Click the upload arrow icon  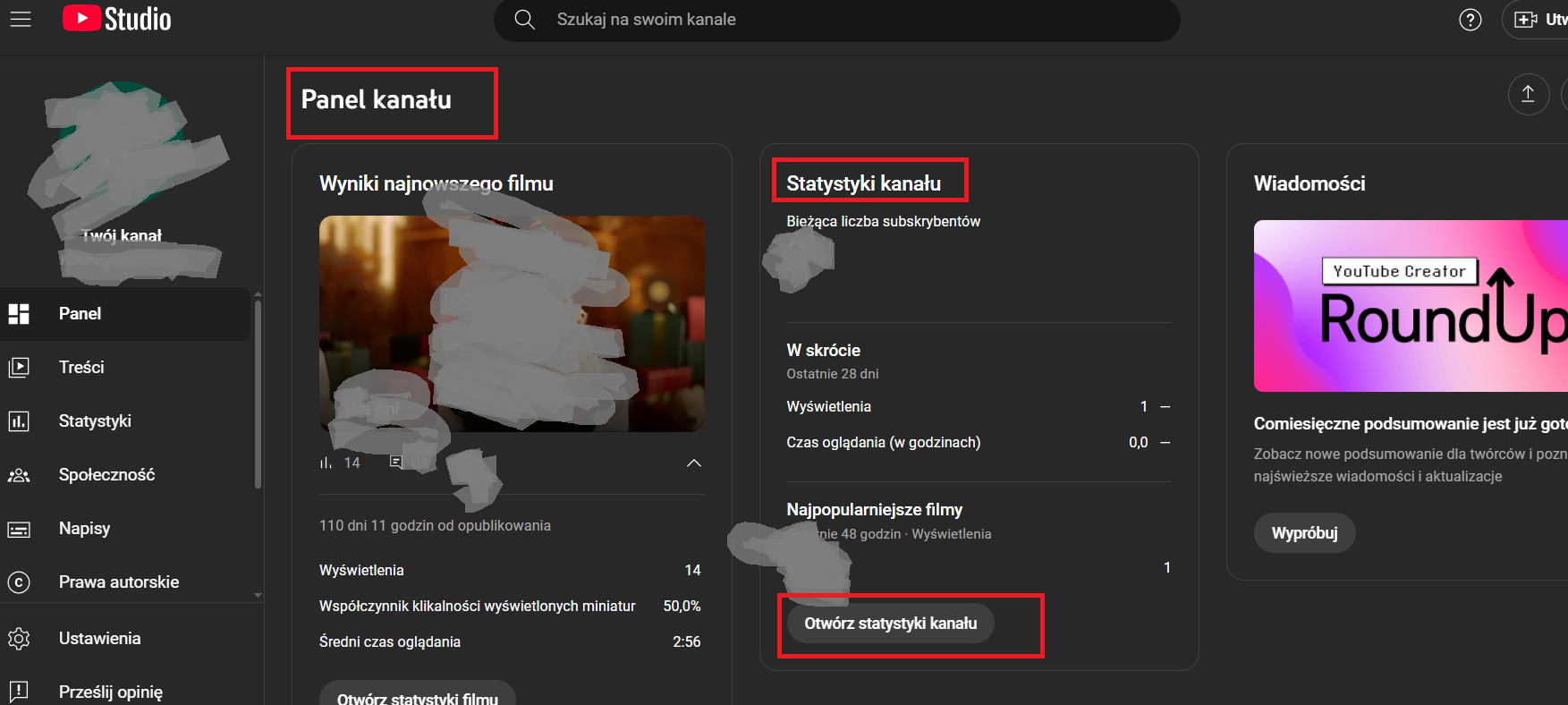coord(1529,94)
